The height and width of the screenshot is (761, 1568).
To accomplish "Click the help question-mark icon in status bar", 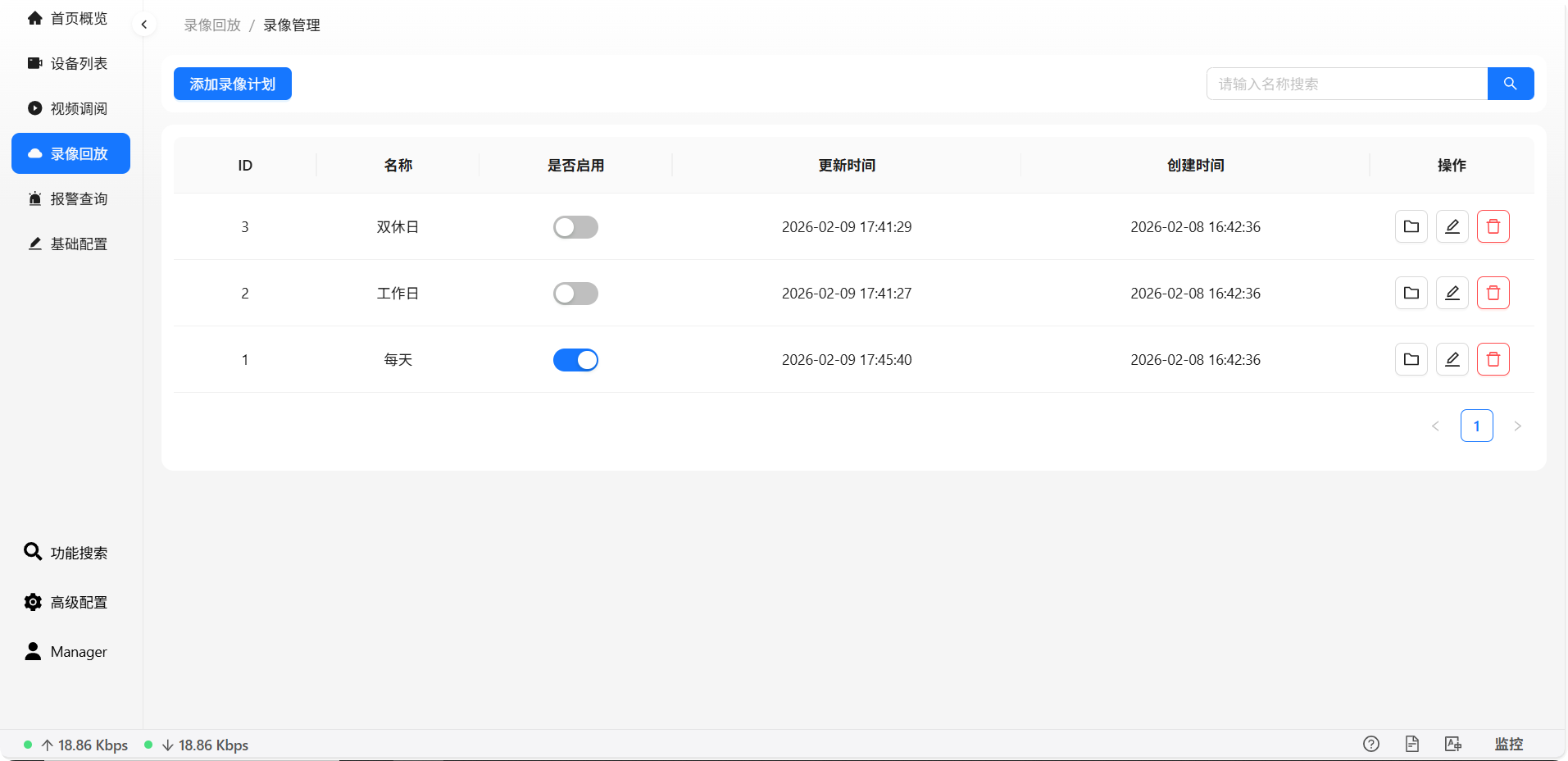I will click(1370, 744).
